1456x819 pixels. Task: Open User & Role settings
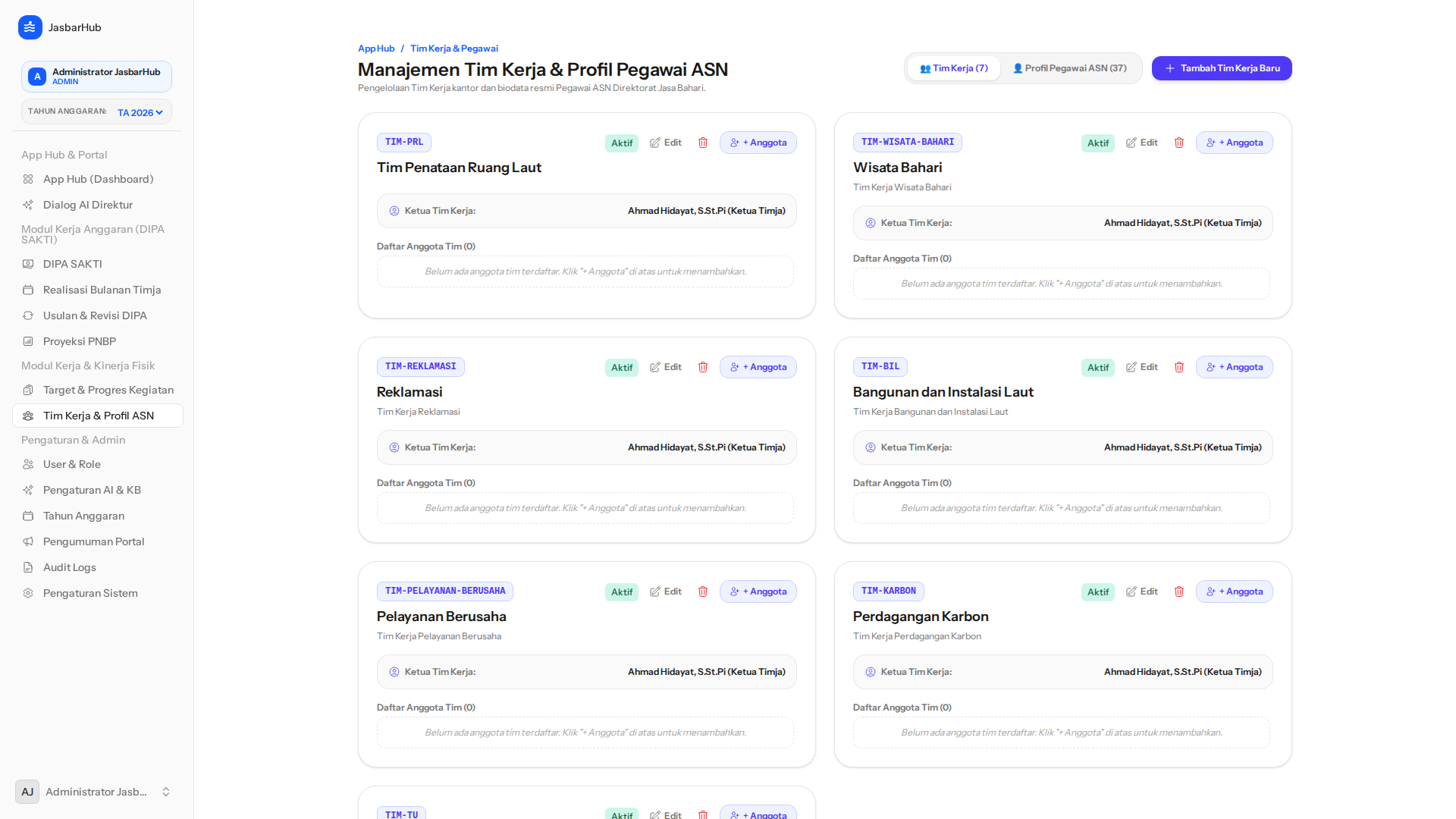(98, 464)
